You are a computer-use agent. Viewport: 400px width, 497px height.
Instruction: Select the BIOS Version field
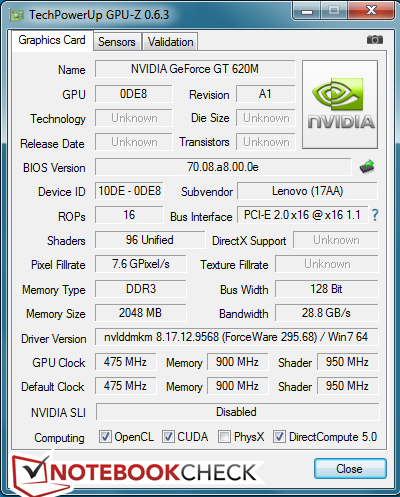223,167
